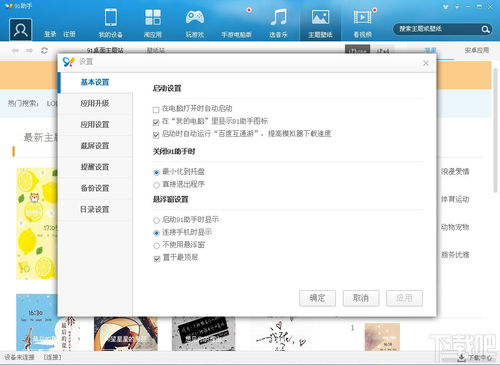Select the 直接退出程序 radio option

click(x=156, y=185)
